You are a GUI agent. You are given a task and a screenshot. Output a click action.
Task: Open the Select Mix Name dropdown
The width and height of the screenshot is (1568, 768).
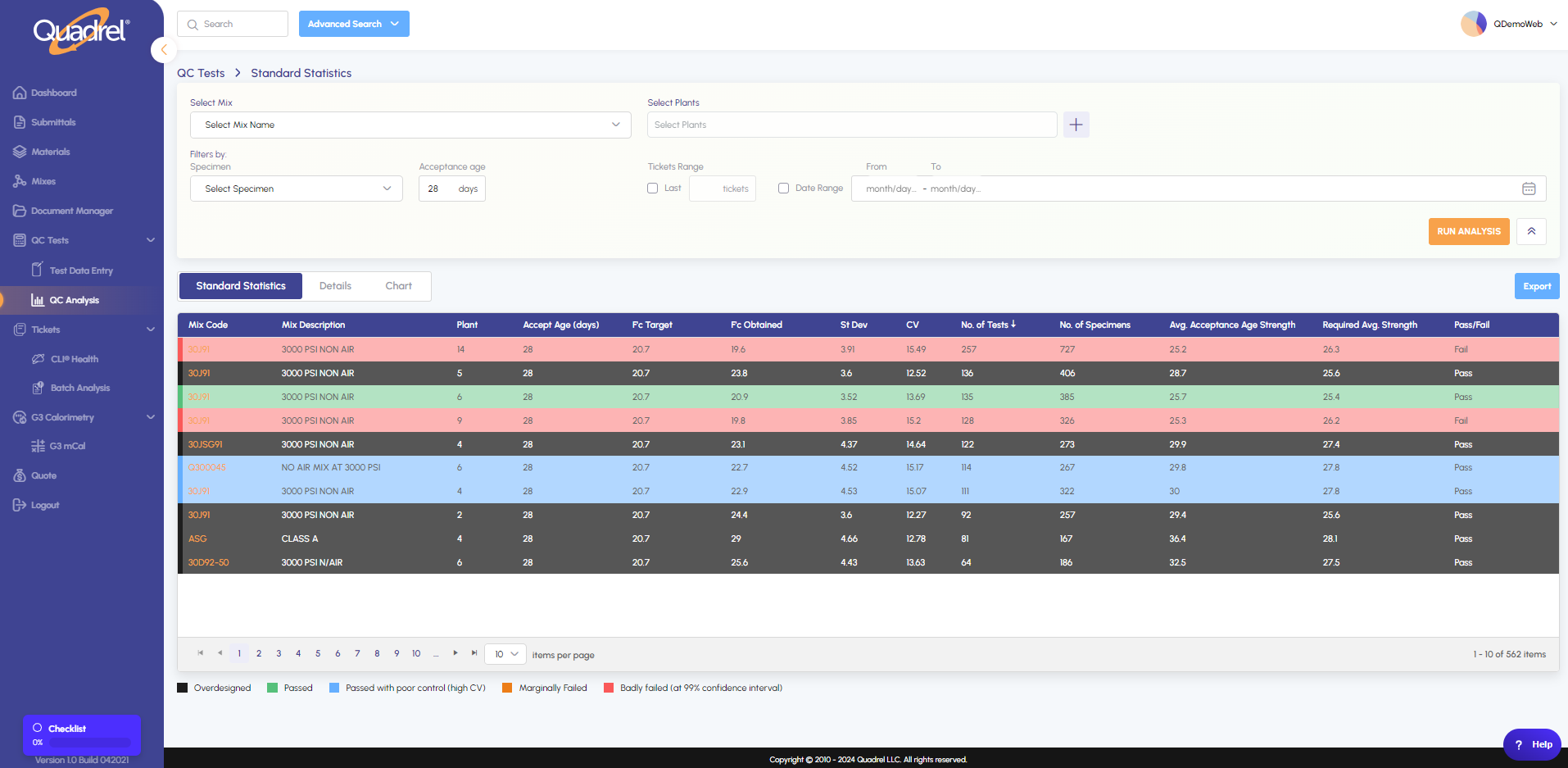[410, 125]
